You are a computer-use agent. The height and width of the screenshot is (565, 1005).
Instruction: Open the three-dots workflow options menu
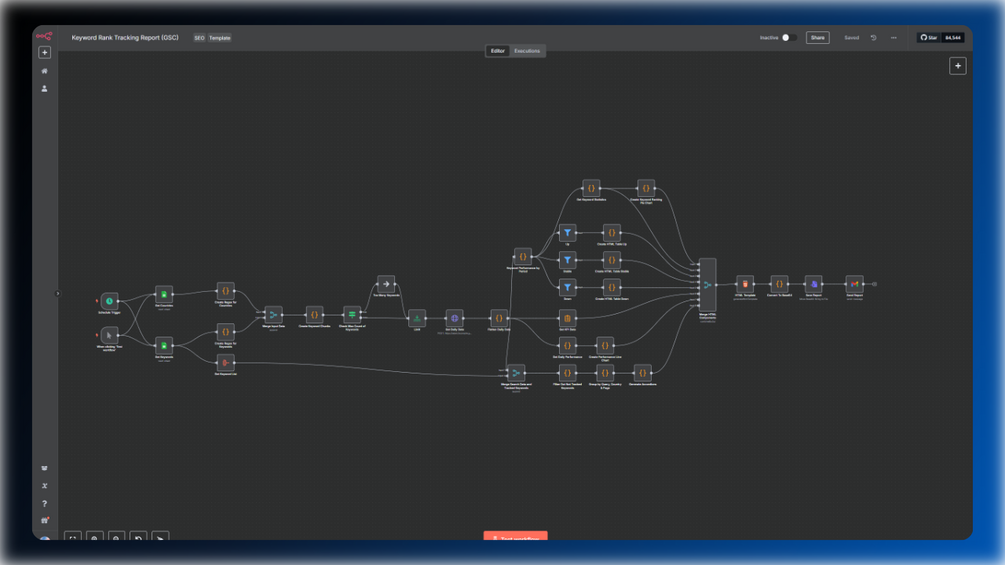[893, 38]
